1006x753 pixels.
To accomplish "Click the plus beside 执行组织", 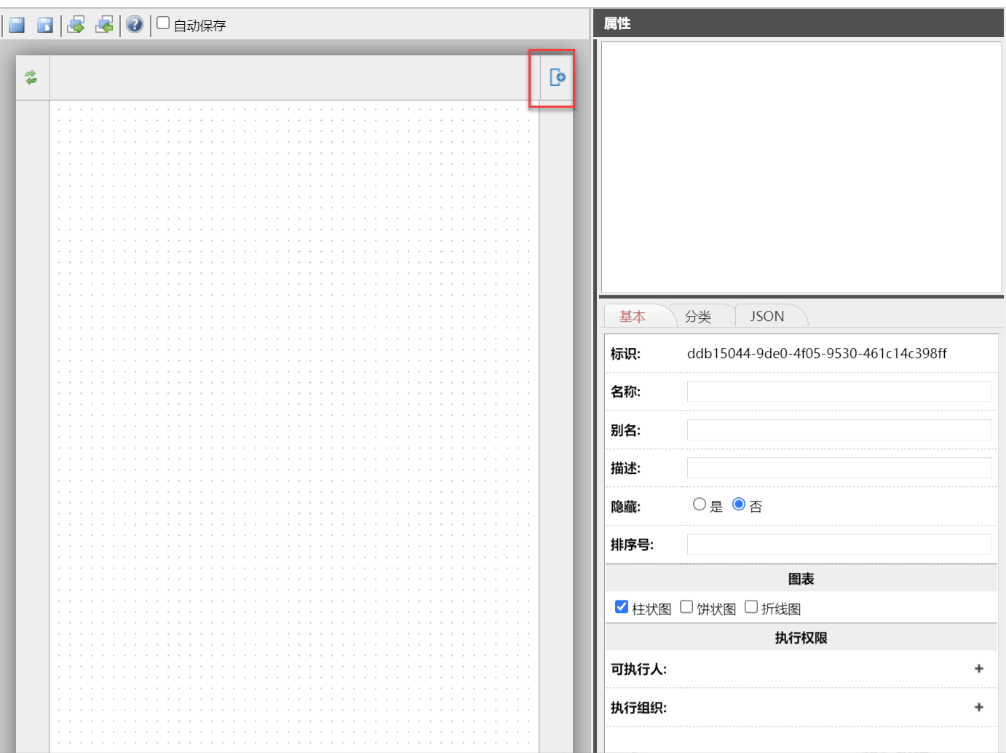I will pos(978,707).
